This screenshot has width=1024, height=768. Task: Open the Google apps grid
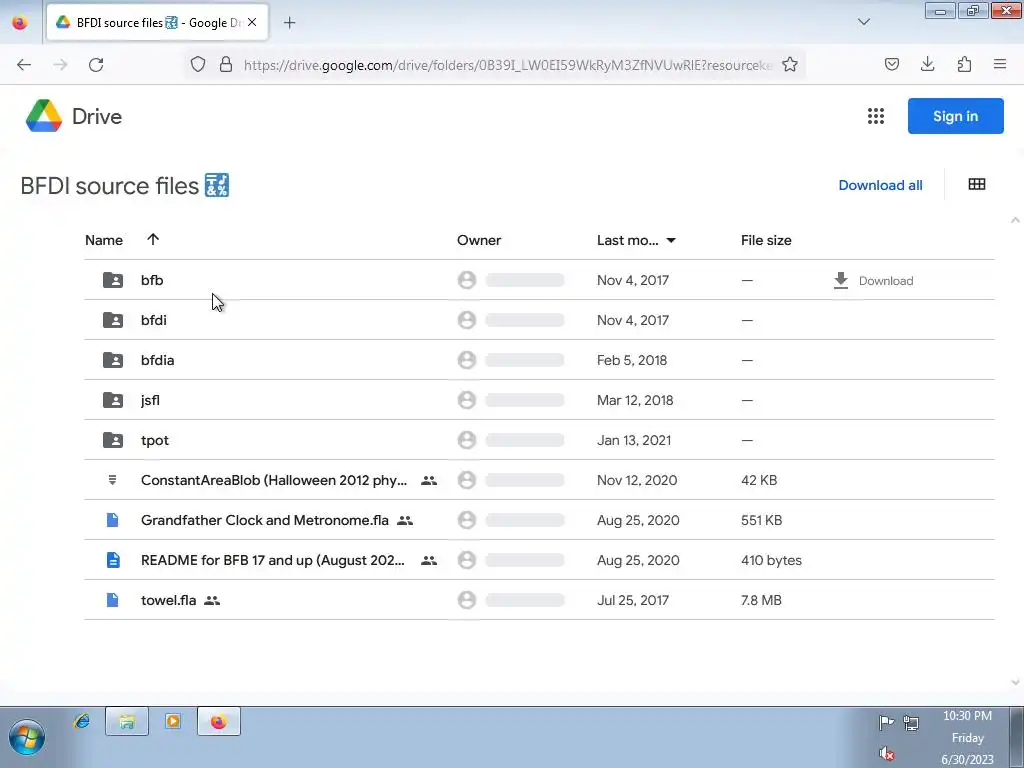pyautogui.click(x=876, y=116)
